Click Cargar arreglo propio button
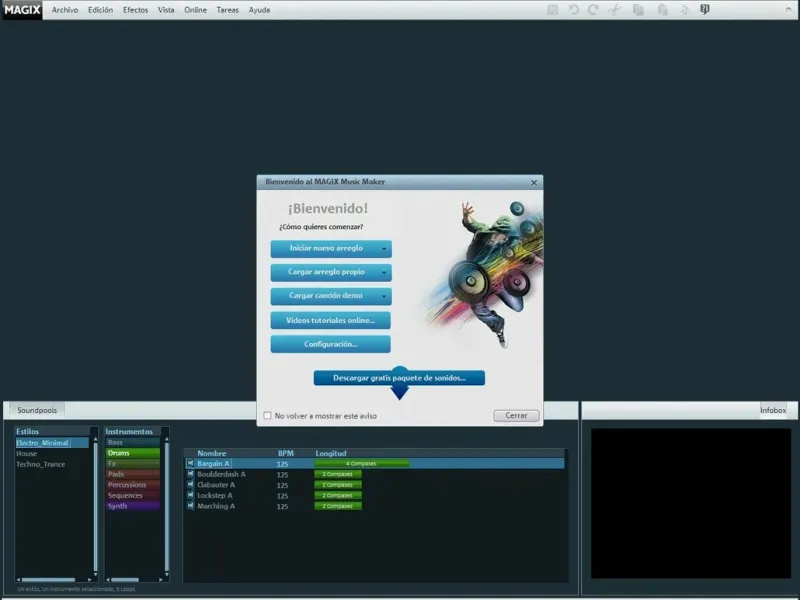The image size is (800, 600). click(331, 272)
